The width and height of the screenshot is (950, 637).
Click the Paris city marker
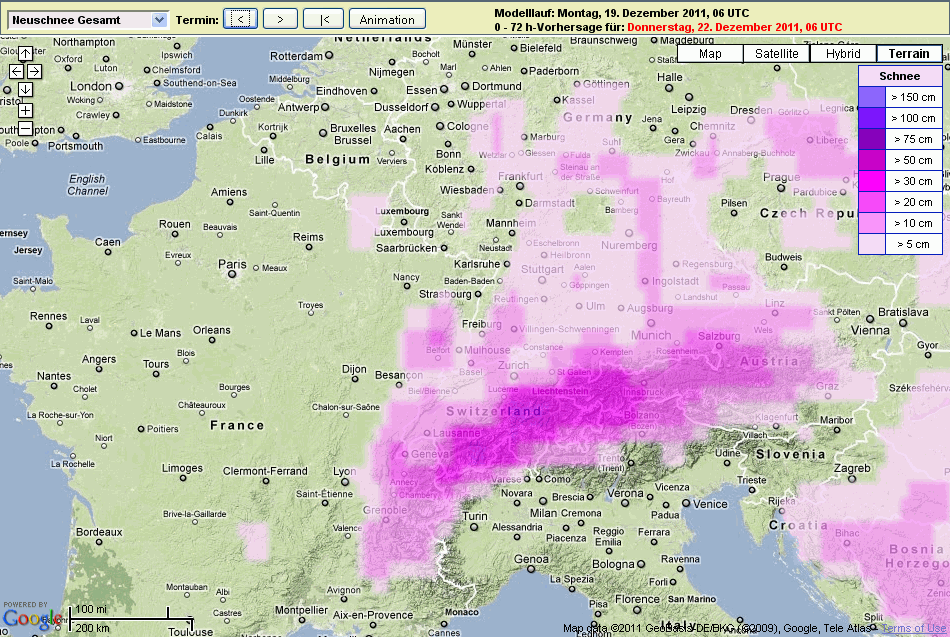pyautogui.click(x=232, y=275)
